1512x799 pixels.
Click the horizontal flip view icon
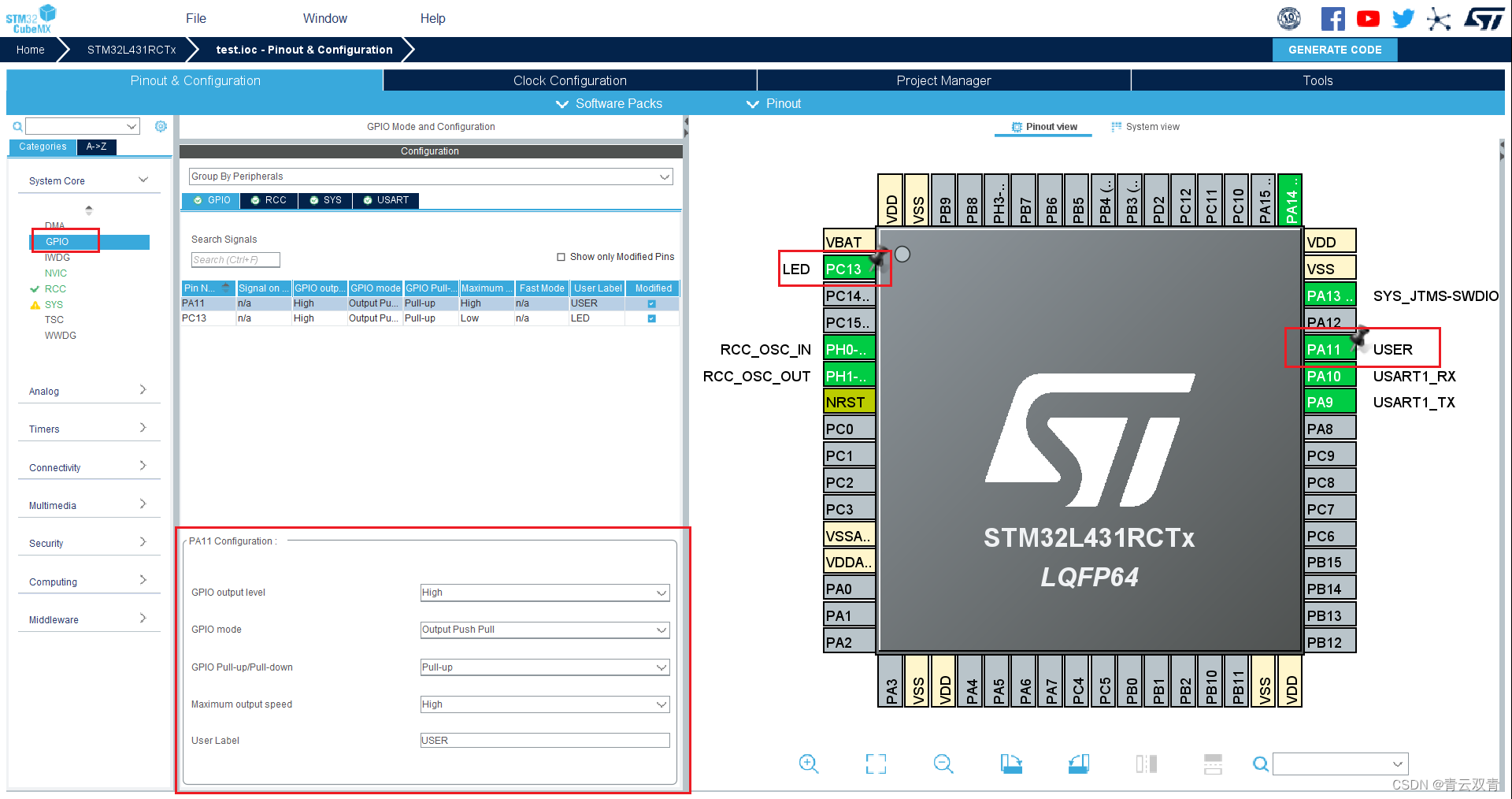pos(1147,764)
